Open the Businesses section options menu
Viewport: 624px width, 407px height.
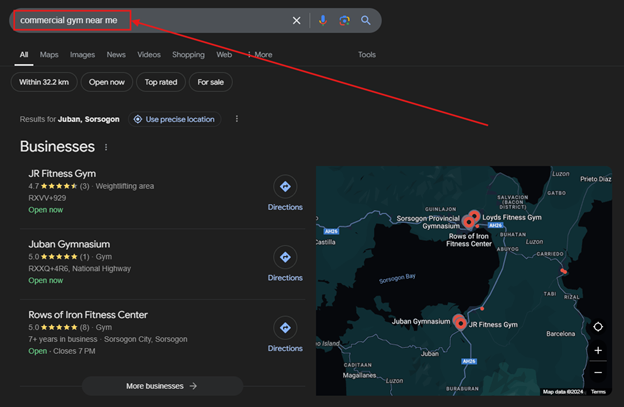pyautogui.click(x=106, y=147)
